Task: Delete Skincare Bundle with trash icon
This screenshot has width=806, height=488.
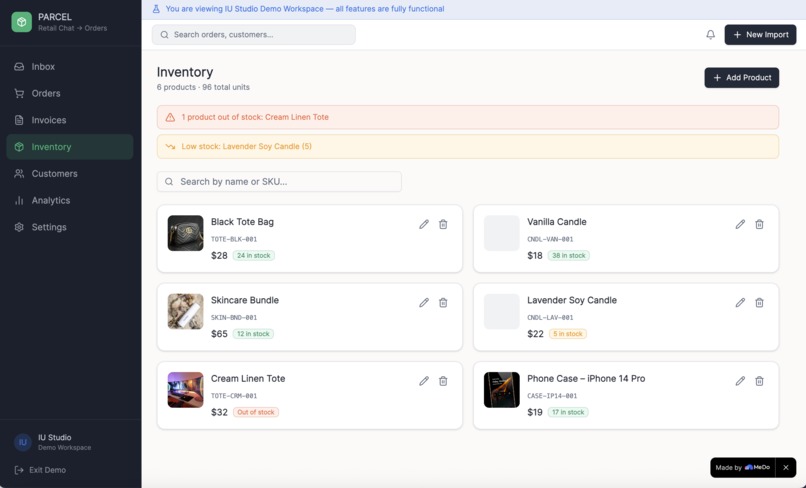Action: (443, 302)
